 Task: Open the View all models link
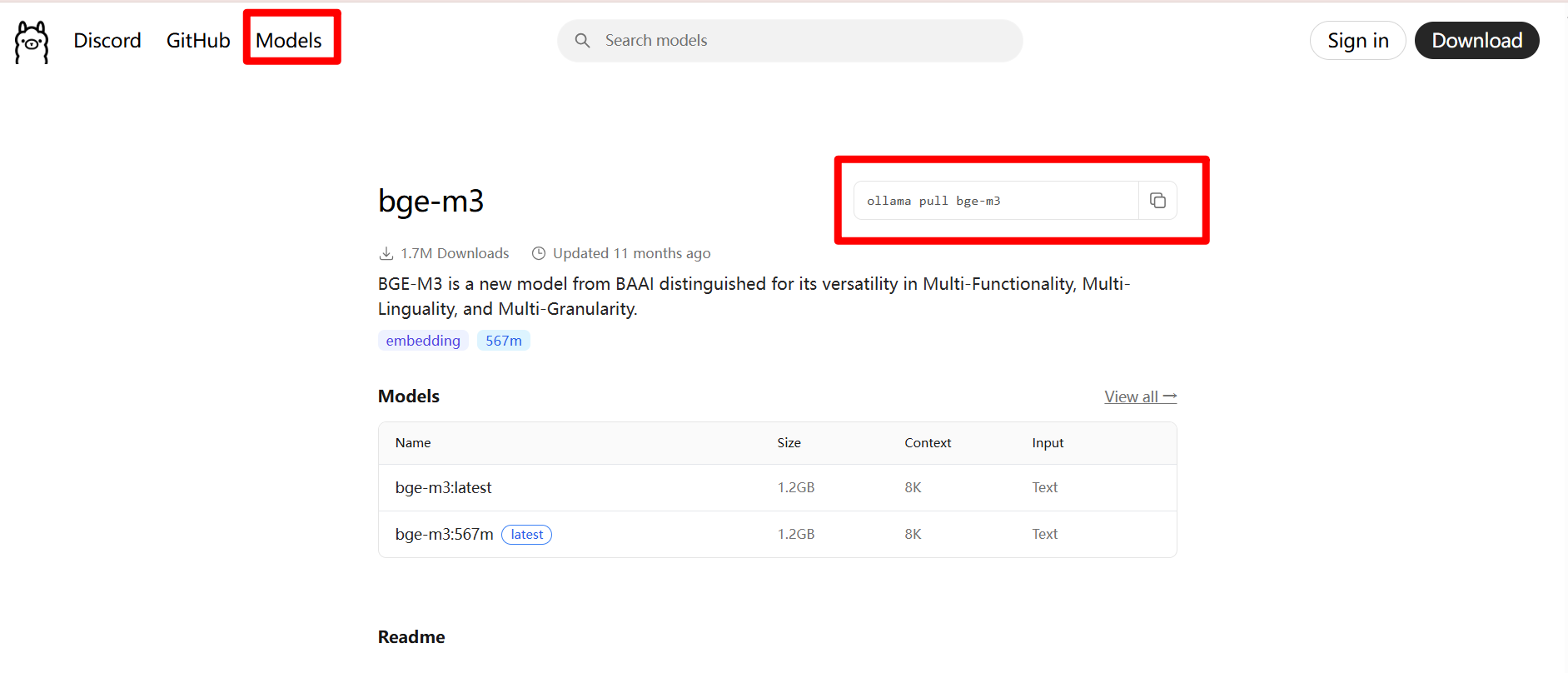(x=1140, y=397)
